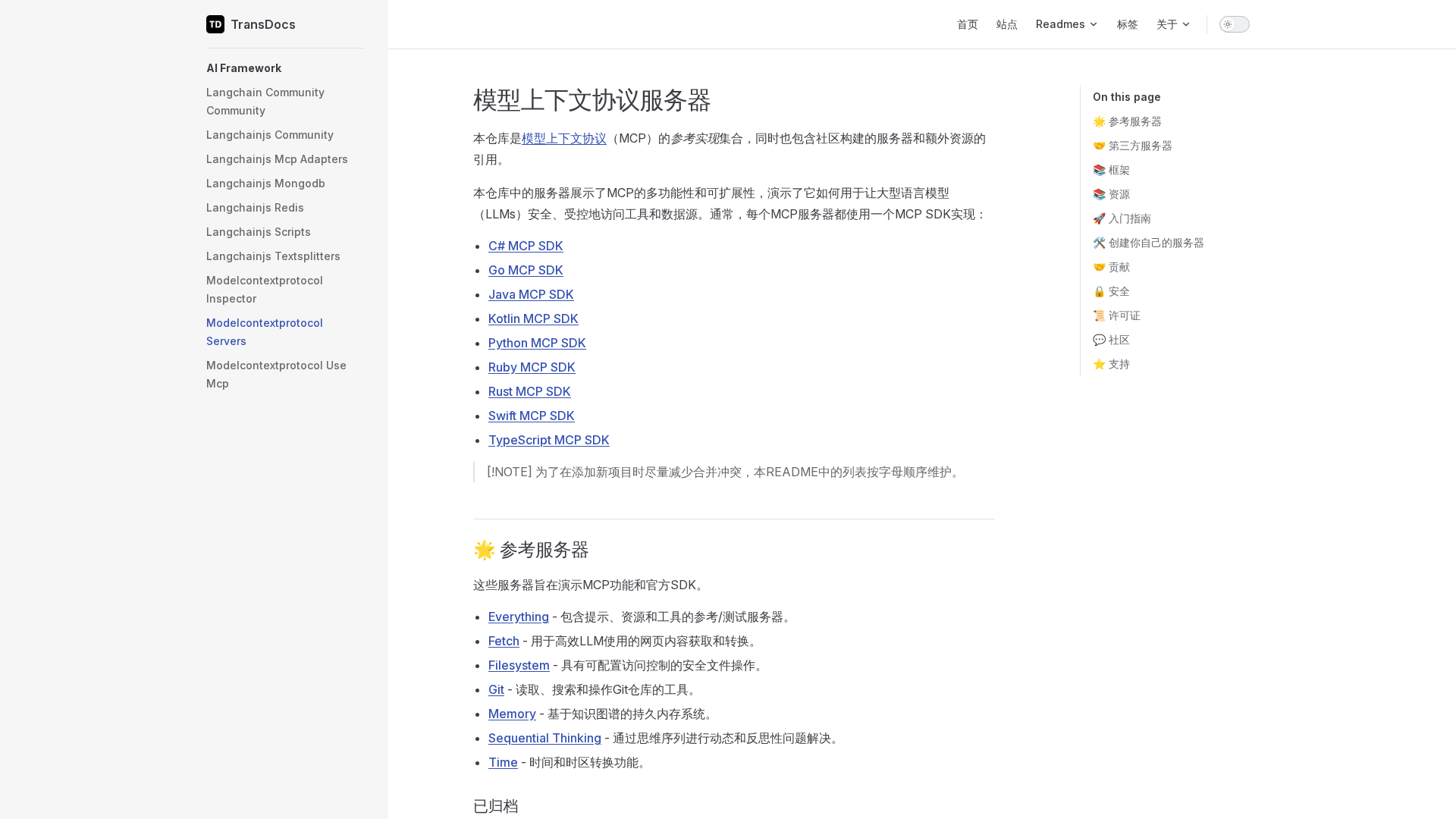
Task: Jump to 📜 许可证 in page outline
Action: coord(1116,315)
